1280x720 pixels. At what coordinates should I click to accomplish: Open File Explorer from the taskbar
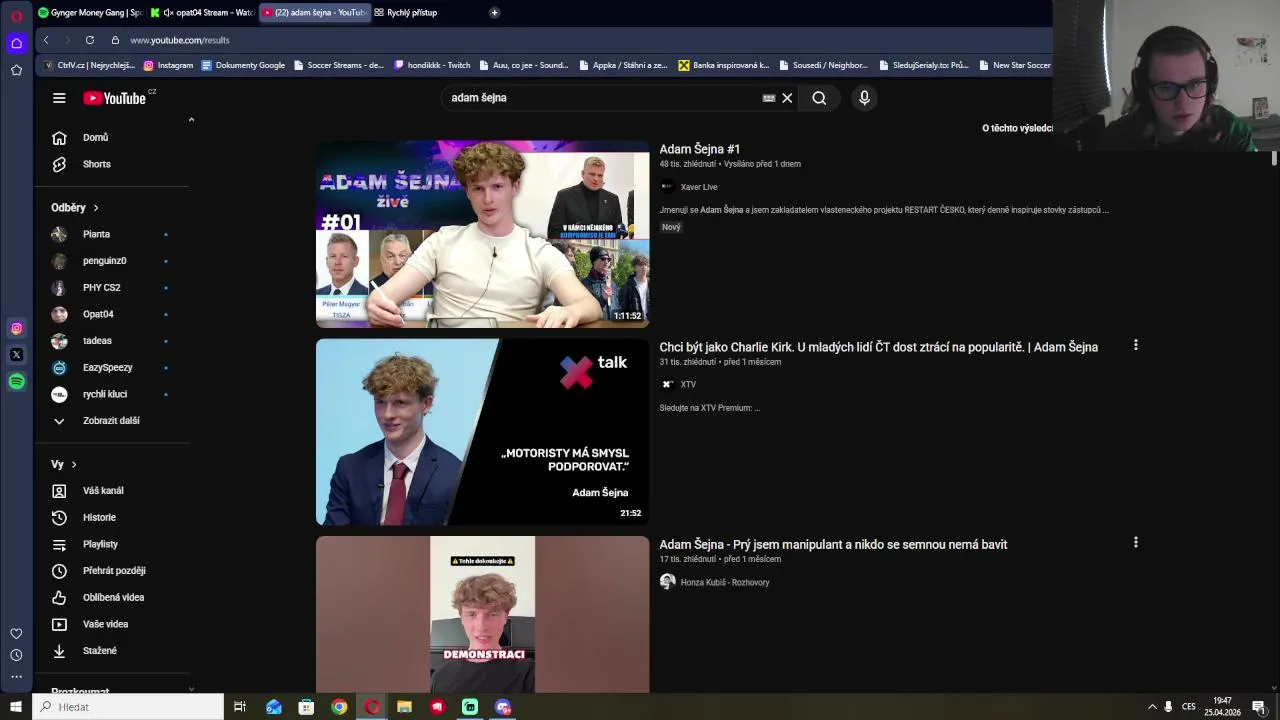(404, 707)
